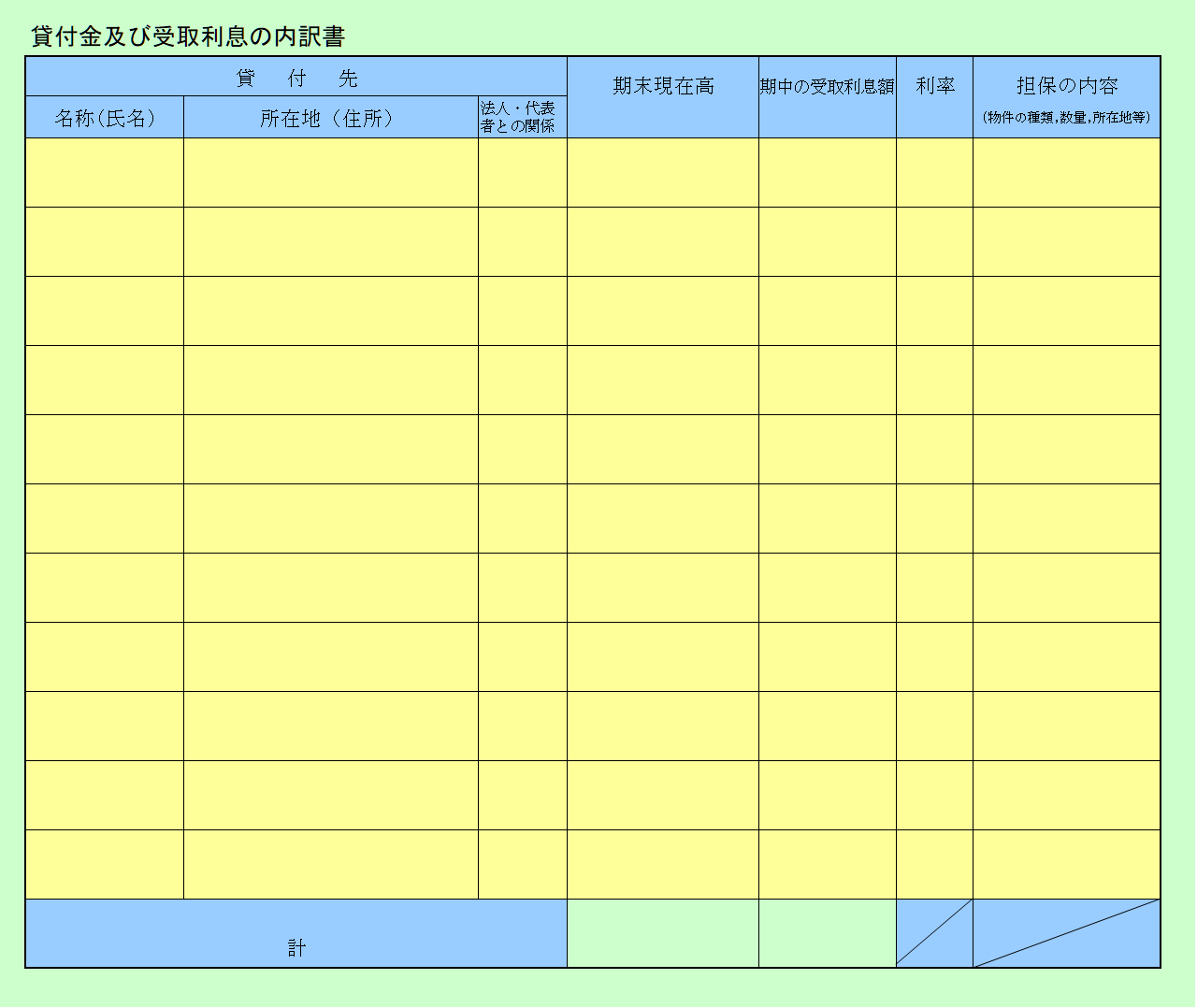The image size is (1197, 1008).
Task: Click the 担保の内容 header cell
Action: coord(1066,97)
